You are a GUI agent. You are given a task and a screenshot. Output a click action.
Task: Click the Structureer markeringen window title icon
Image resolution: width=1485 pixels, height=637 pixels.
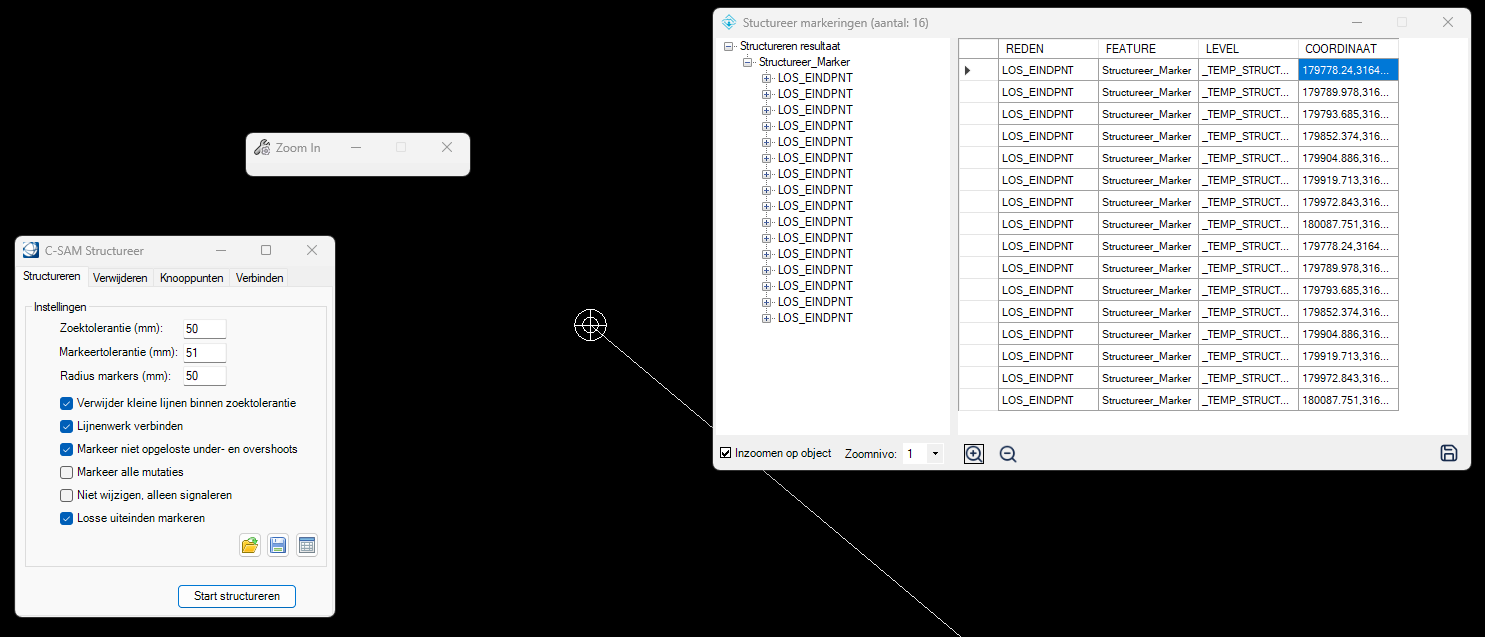point(729,22)
